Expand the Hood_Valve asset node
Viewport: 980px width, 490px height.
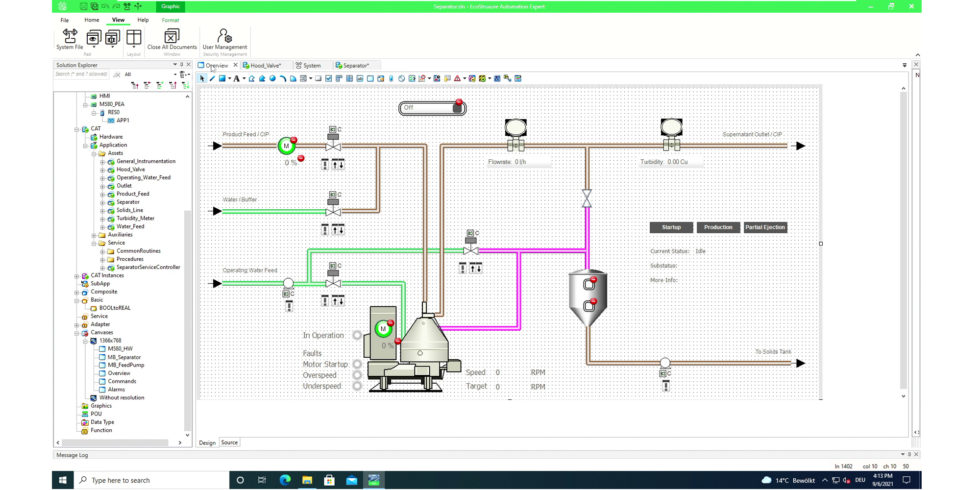point(102,169)
